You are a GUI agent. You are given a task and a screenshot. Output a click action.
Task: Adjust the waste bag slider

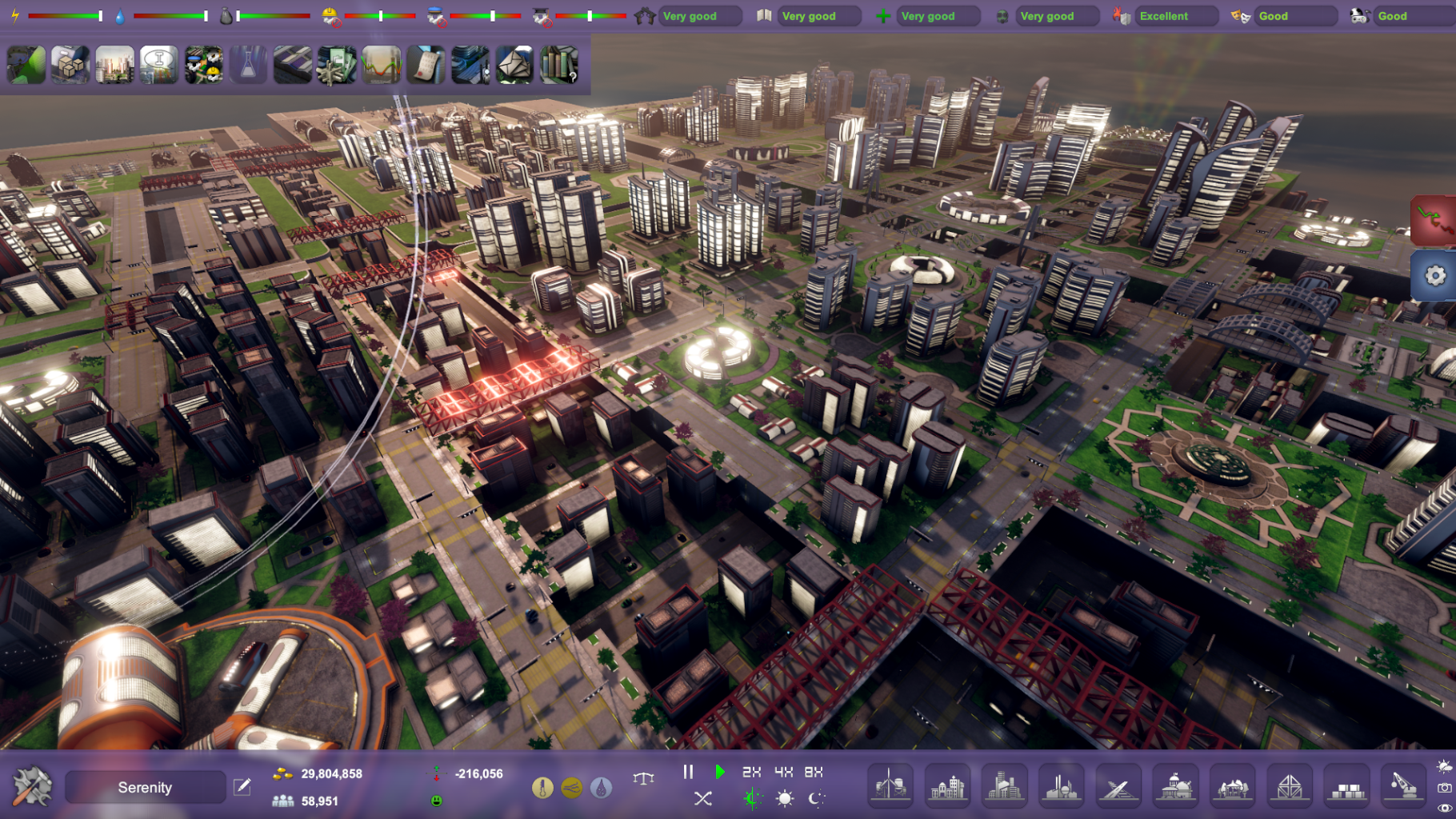click(x=274, y=16)
